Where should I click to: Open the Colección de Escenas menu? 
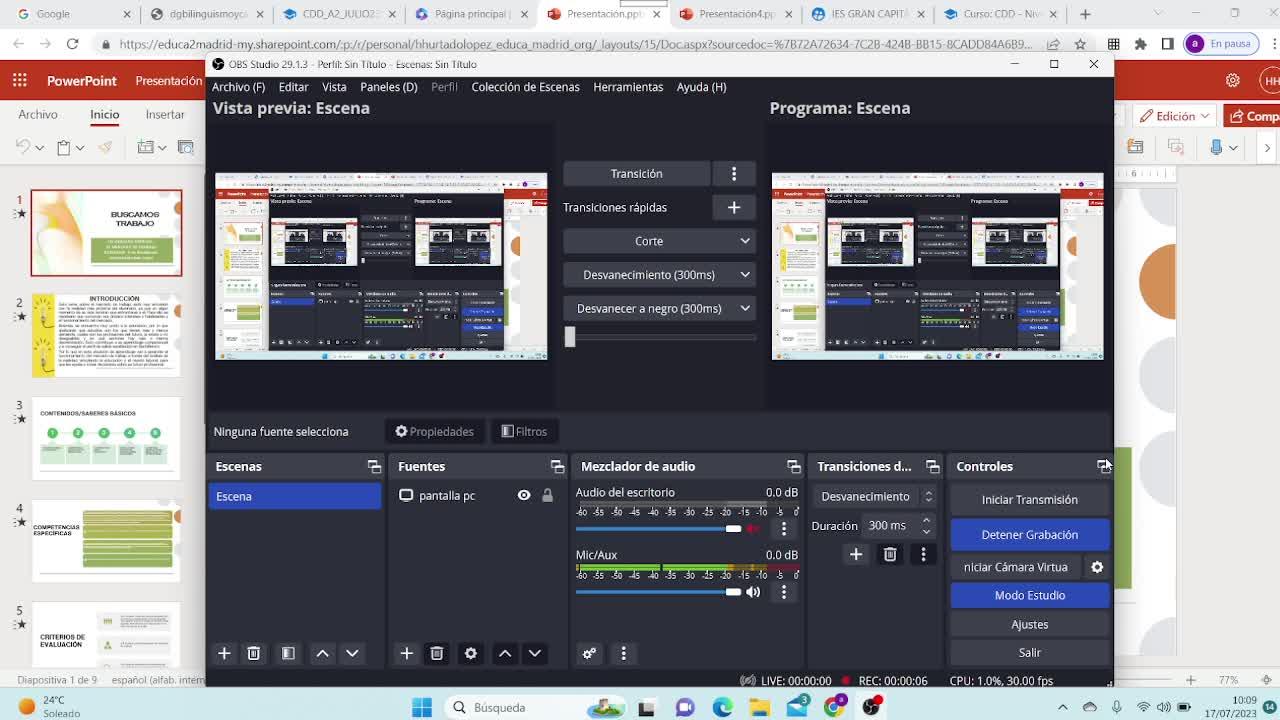(525, 87)
